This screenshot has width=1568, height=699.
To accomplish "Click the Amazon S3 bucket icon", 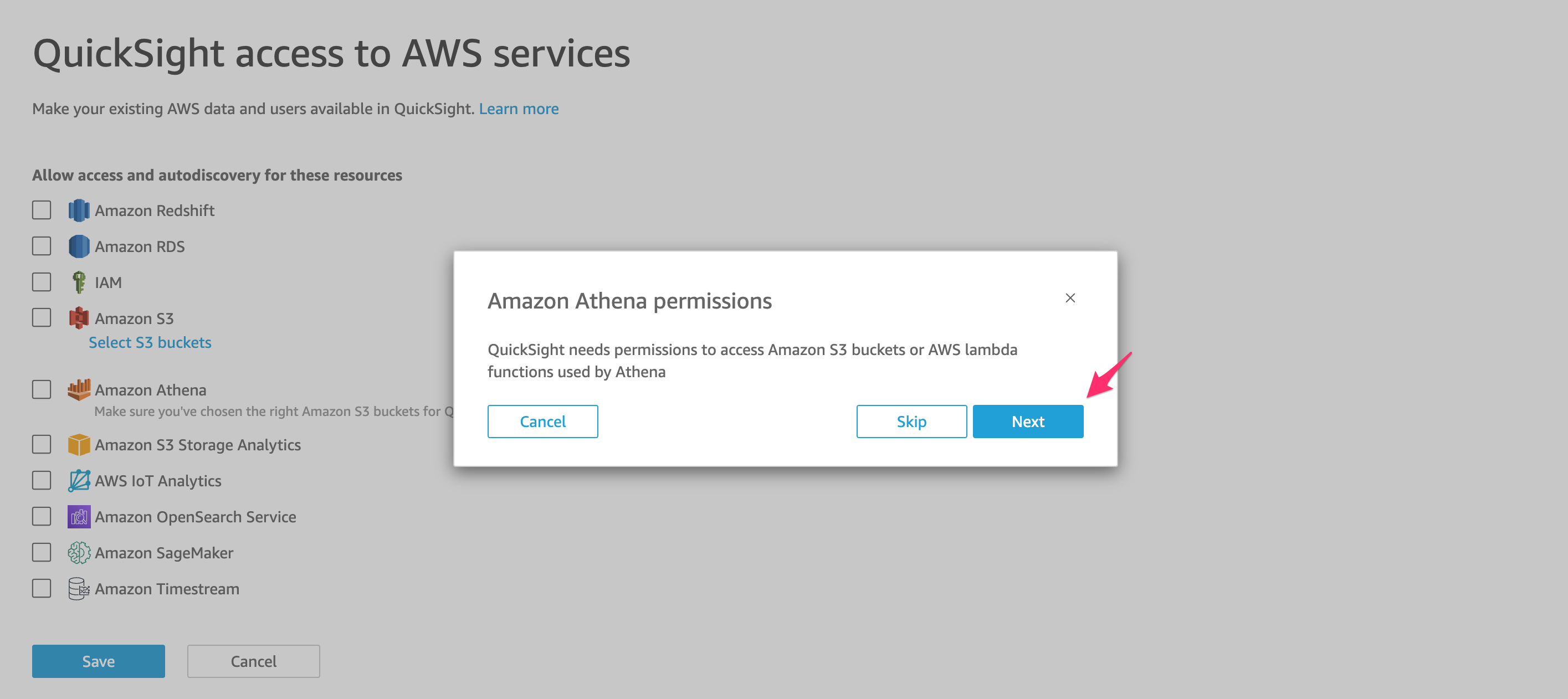I will 79,318.
